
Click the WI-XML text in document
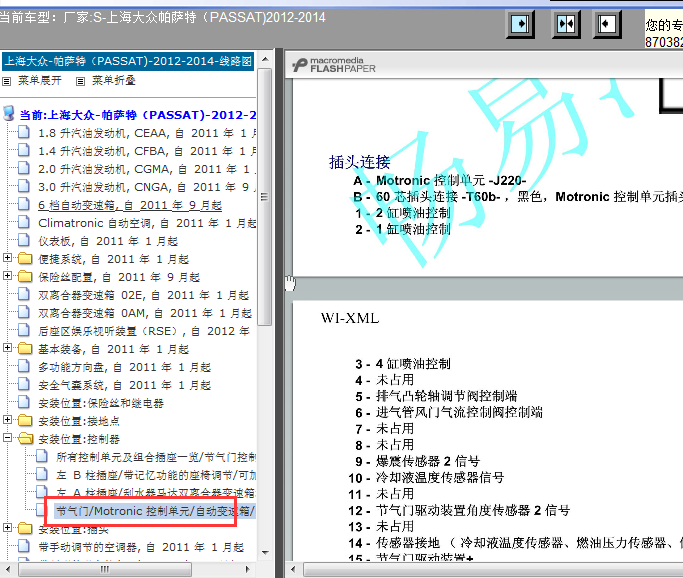click(x=350, y=318)
